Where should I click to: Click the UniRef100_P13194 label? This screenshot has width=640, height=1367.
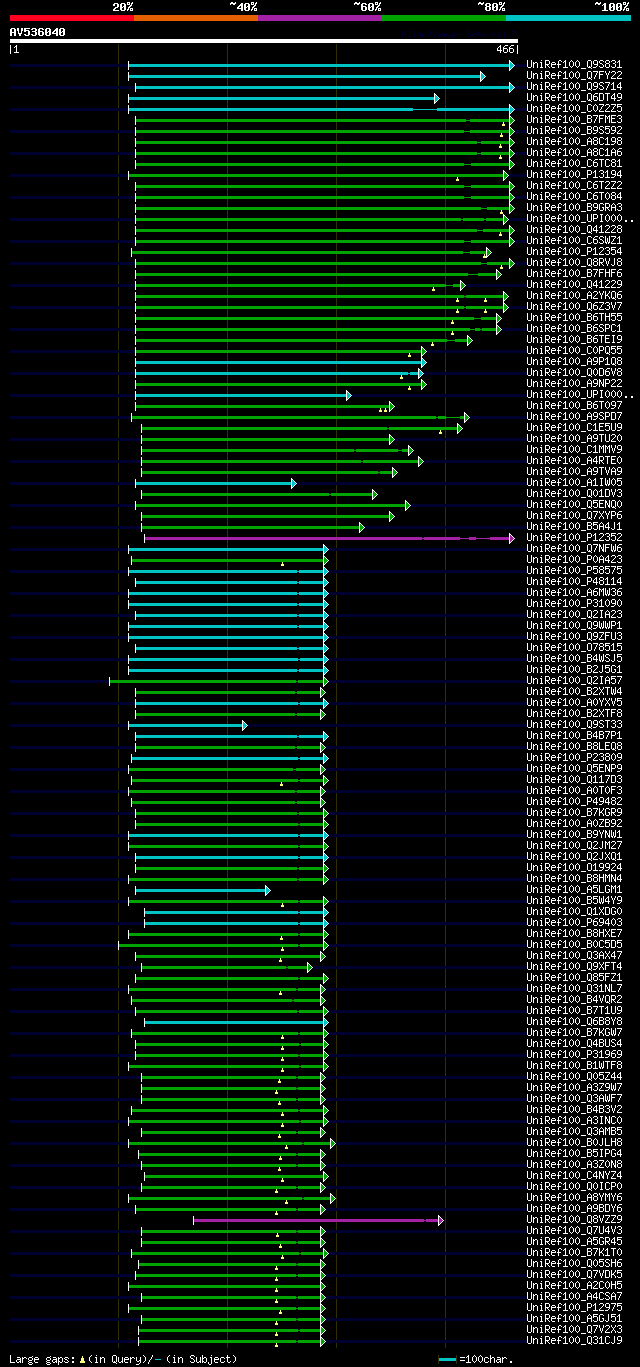pos(574,174)
